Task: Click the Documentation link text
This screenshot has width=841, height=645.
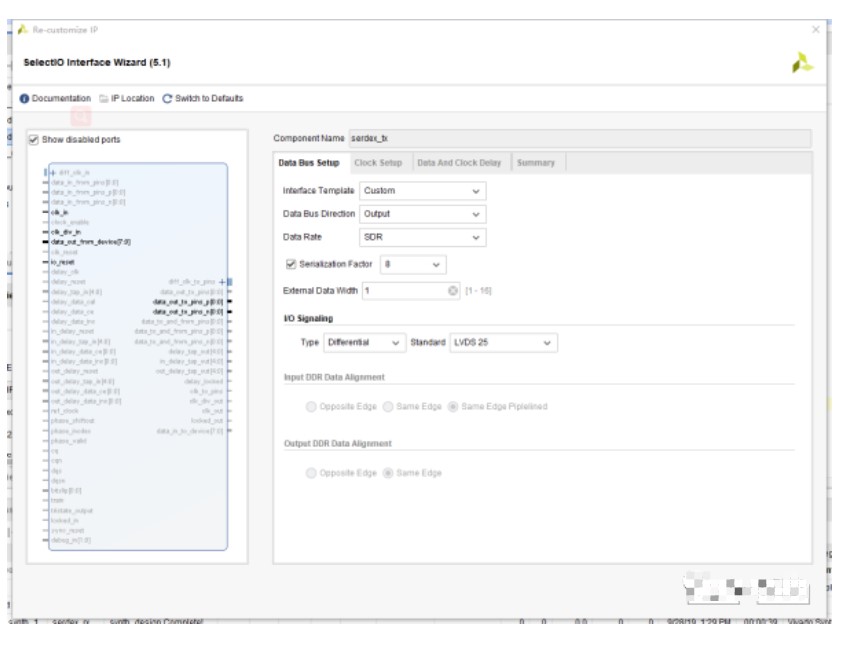Action: (x=61, y=99)
